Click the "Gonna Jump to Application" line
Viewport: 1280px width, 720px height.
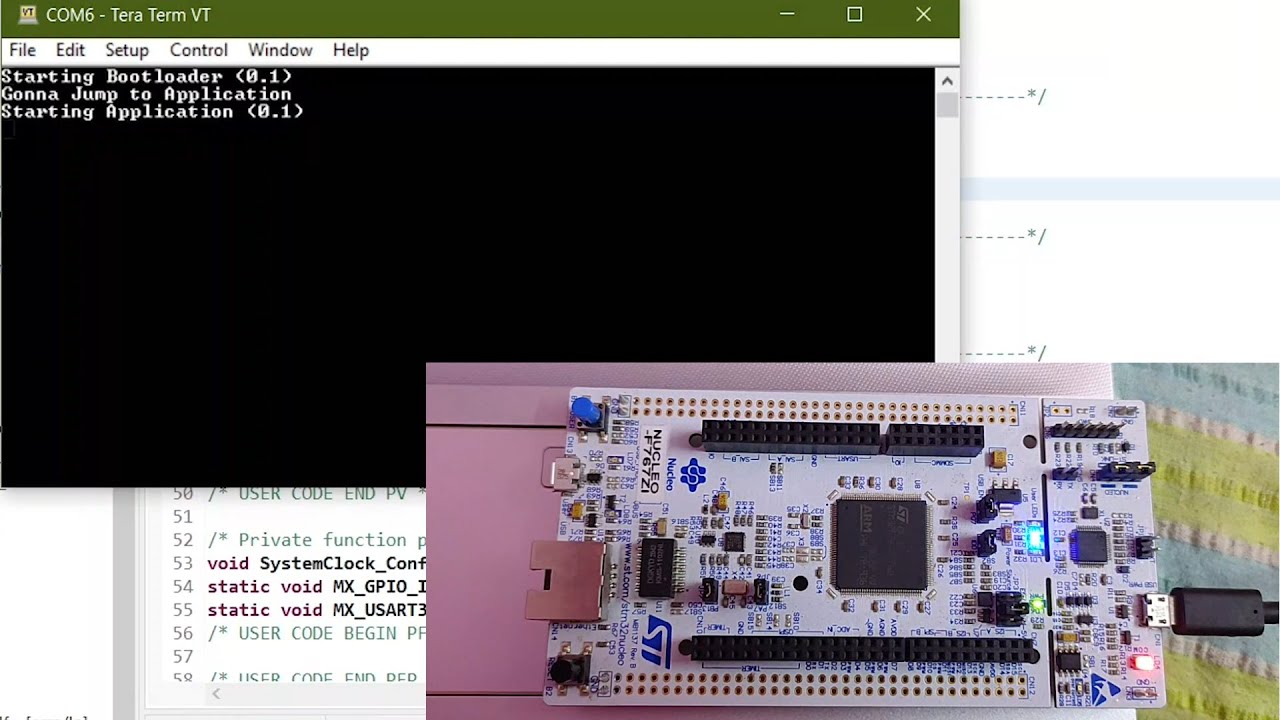pyautogui.click(x=147, y=94)
